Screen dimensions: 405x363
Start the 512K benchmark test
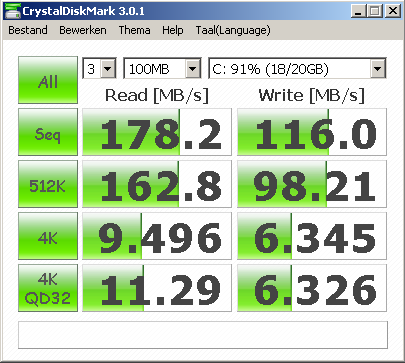(x=48, y=184)
